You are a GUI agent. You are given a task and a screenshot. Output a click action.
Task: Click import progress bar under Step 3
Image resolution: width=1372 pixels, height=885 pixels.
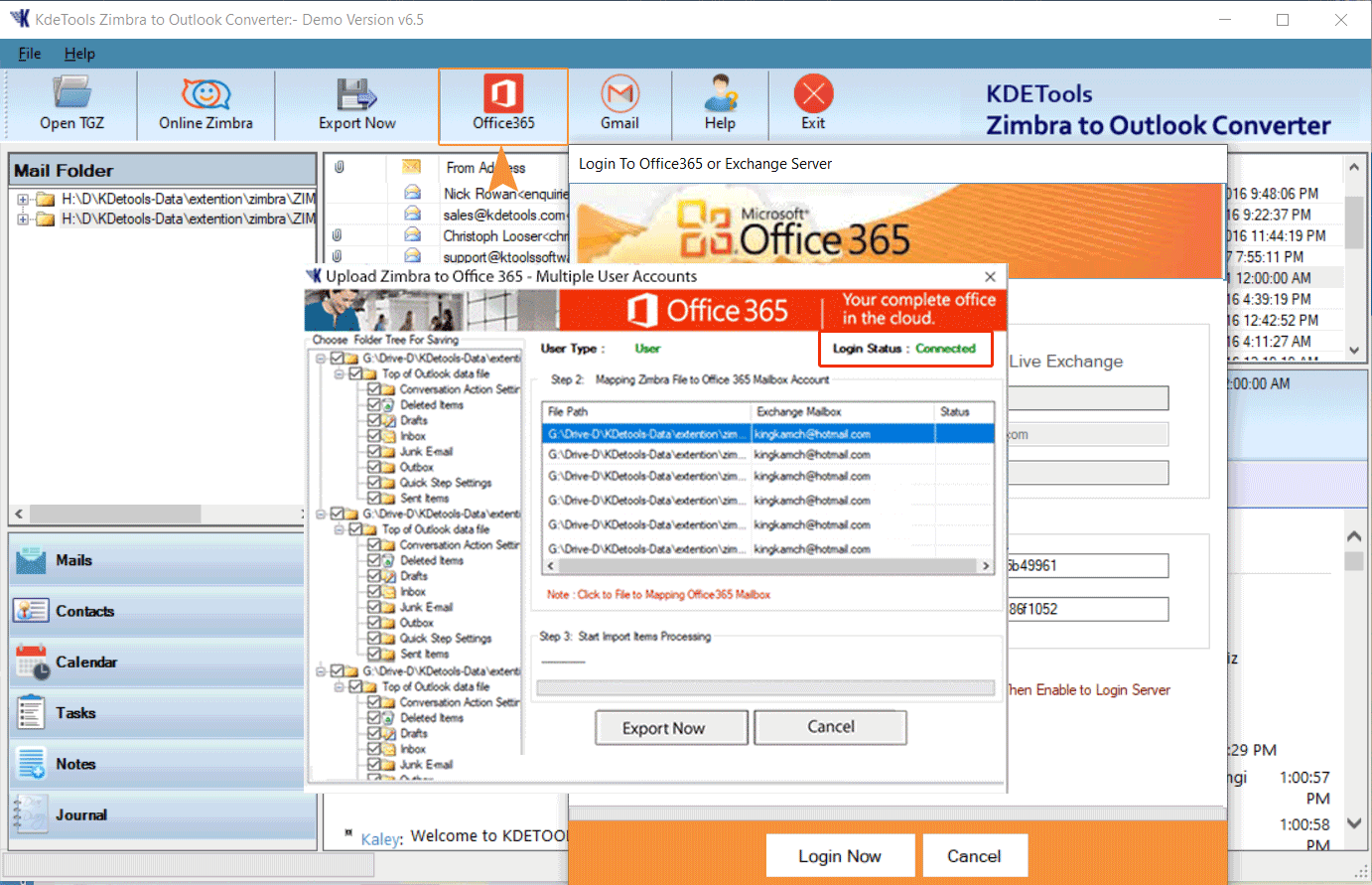(x=764, y=687)
